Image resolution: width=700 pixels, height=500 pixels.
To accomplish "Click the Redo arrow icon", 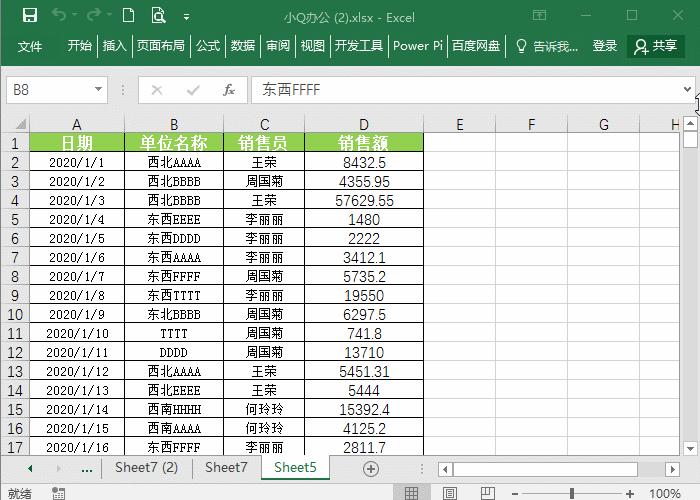I will click(93, 15).
